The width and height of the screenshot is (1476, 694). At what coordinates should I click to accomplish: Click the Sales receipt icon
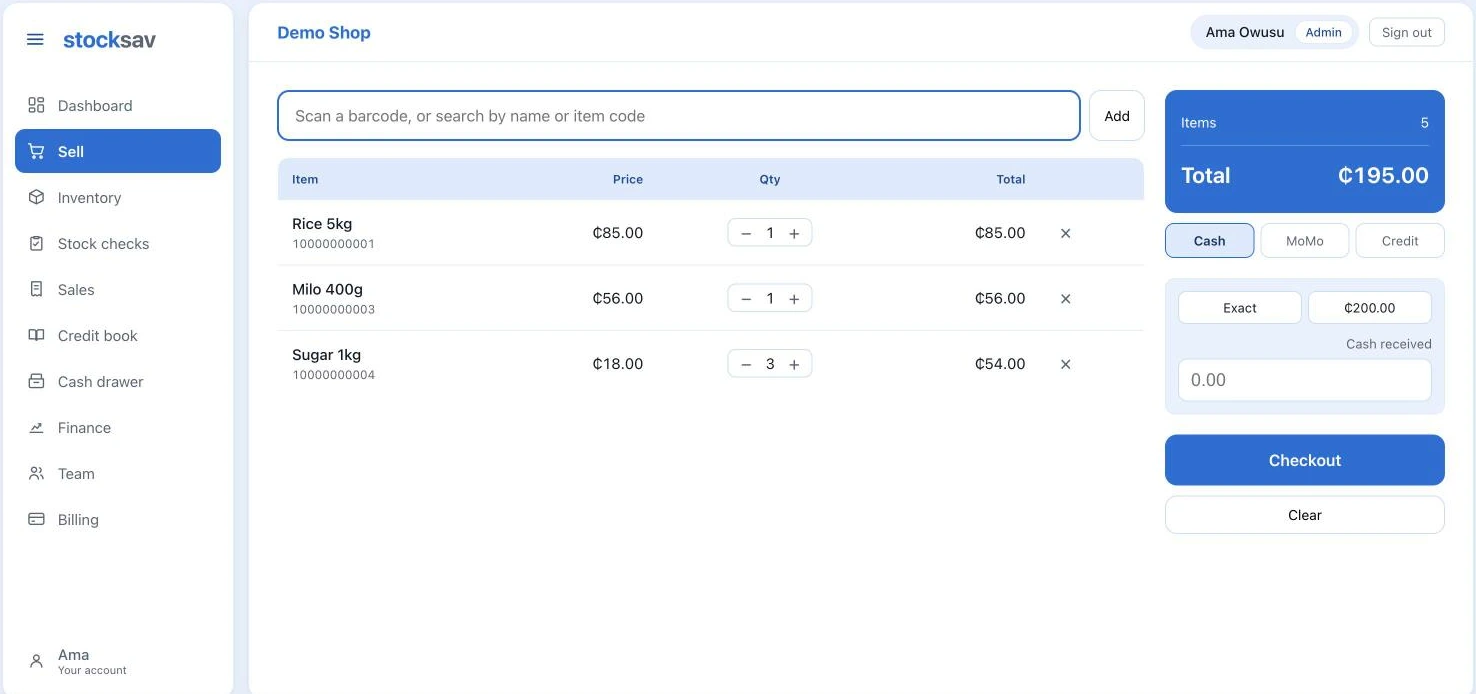[36, 289]
